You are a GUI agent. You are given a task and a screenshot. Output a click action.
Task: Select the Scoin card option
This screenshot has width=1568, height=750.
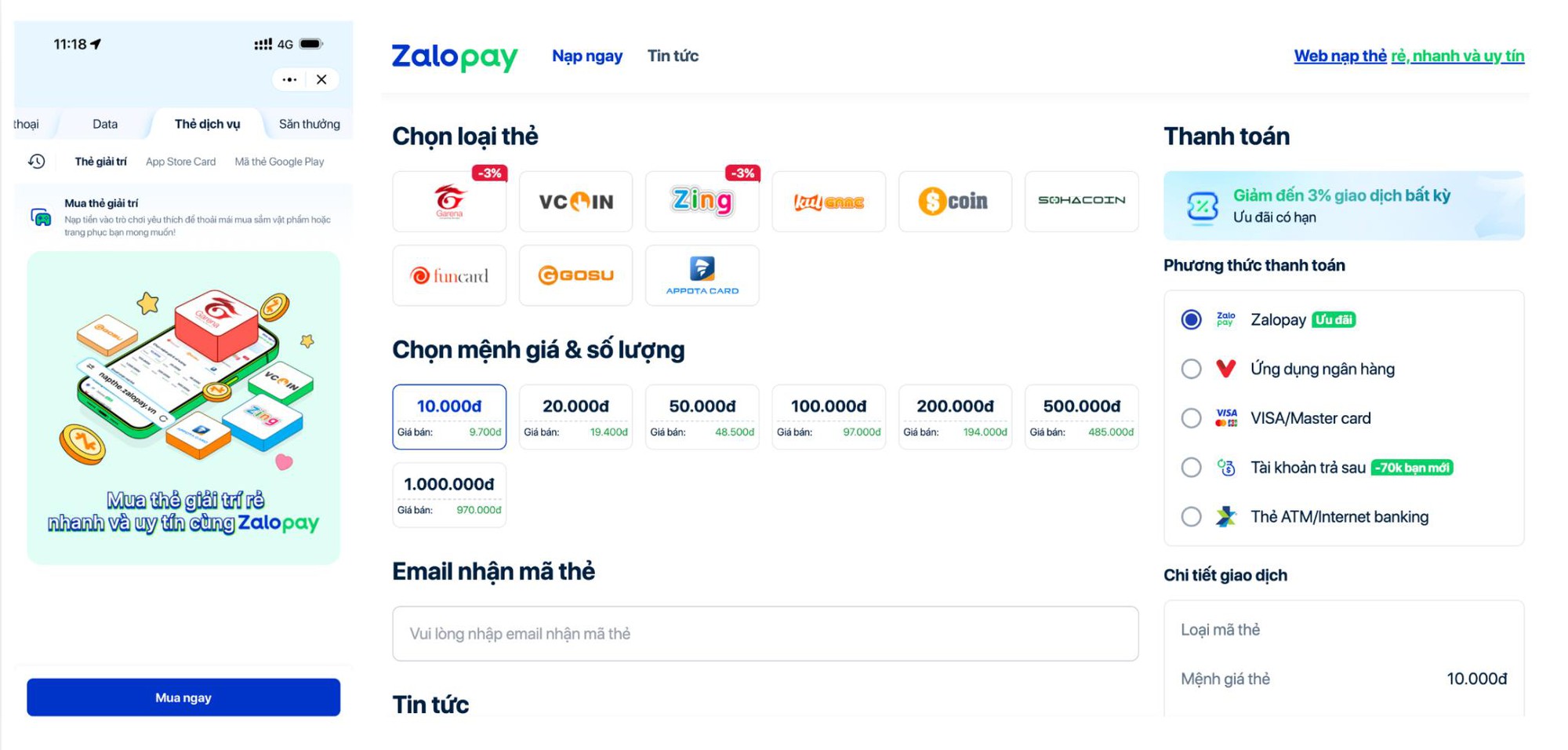[x=955, y=202]
